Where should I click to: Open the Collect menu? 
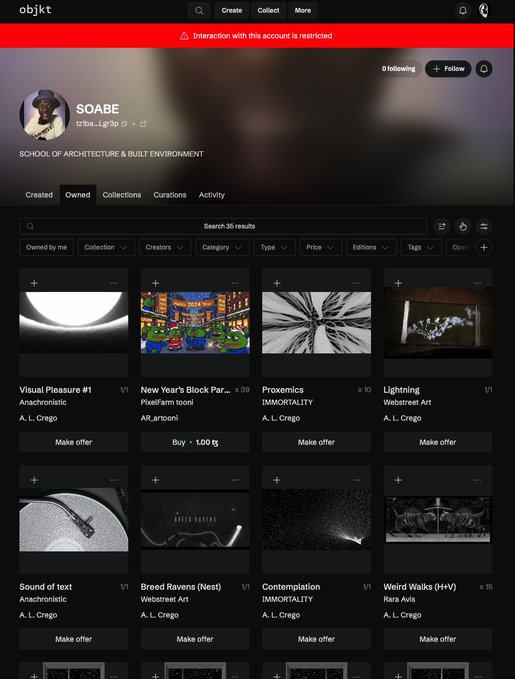click(x=269, y=10)
